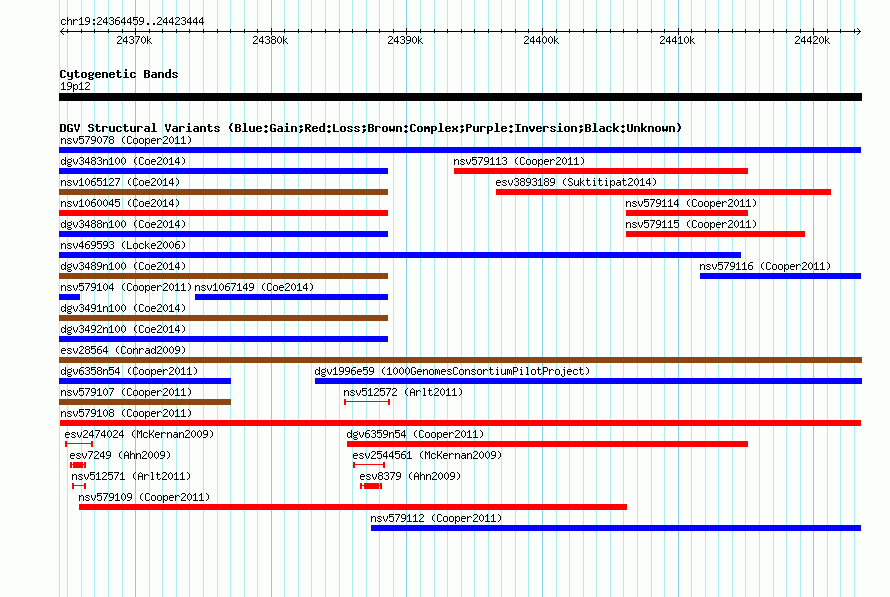
Task: Open the dgv6358n54 (Cooper2011) label
Action: tap(129, 371)
